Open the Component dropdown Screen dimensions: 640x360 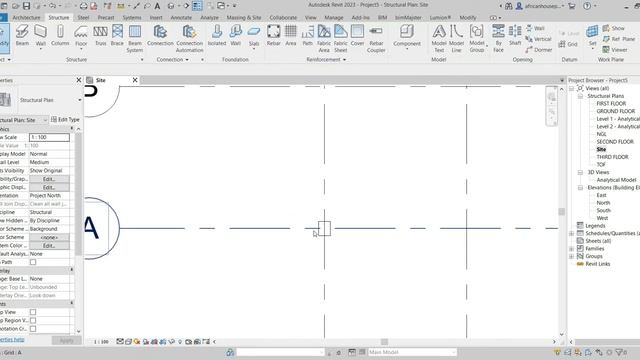click(x=407, y=49)
